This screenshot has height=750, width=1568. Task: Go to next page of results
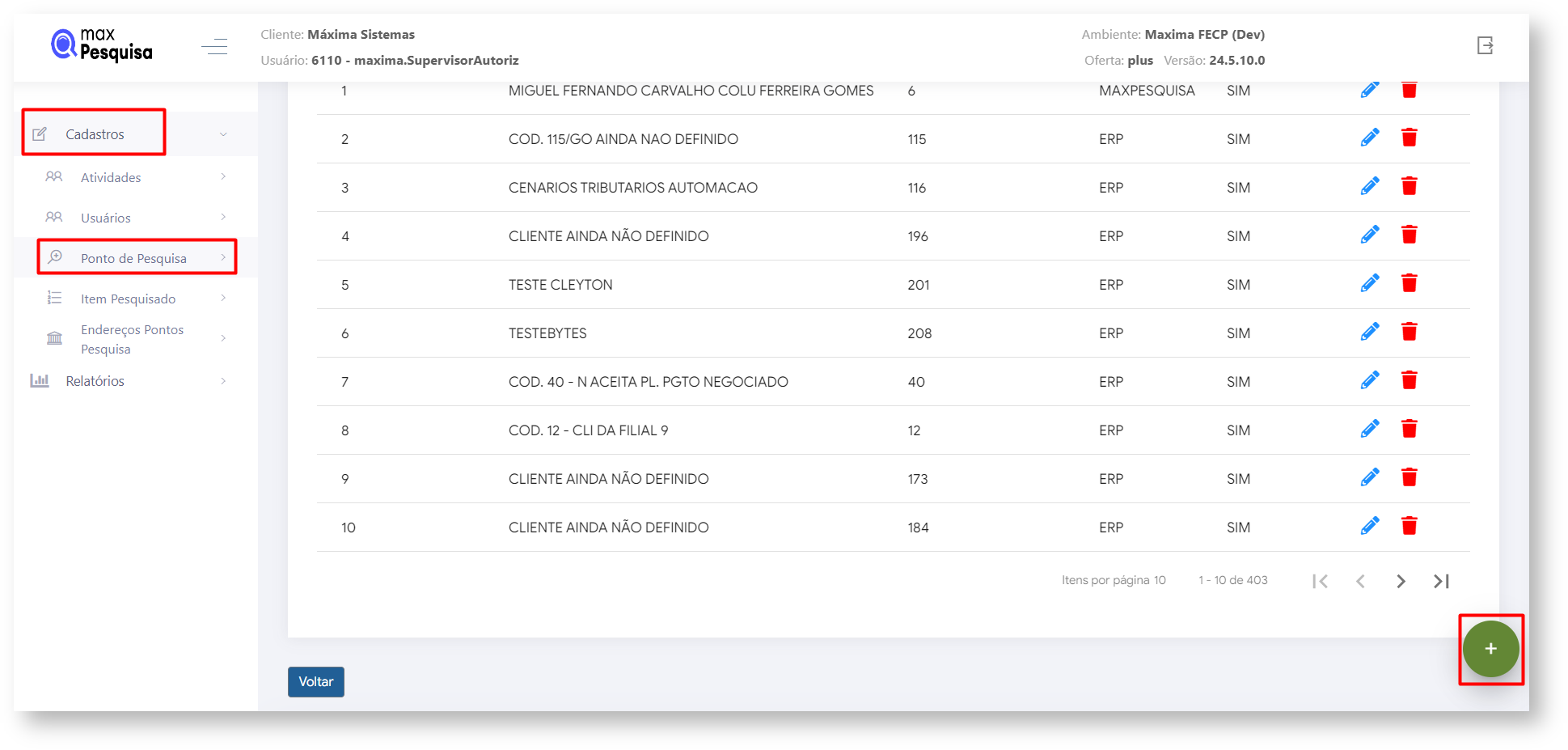click(x=1401, y=581)
